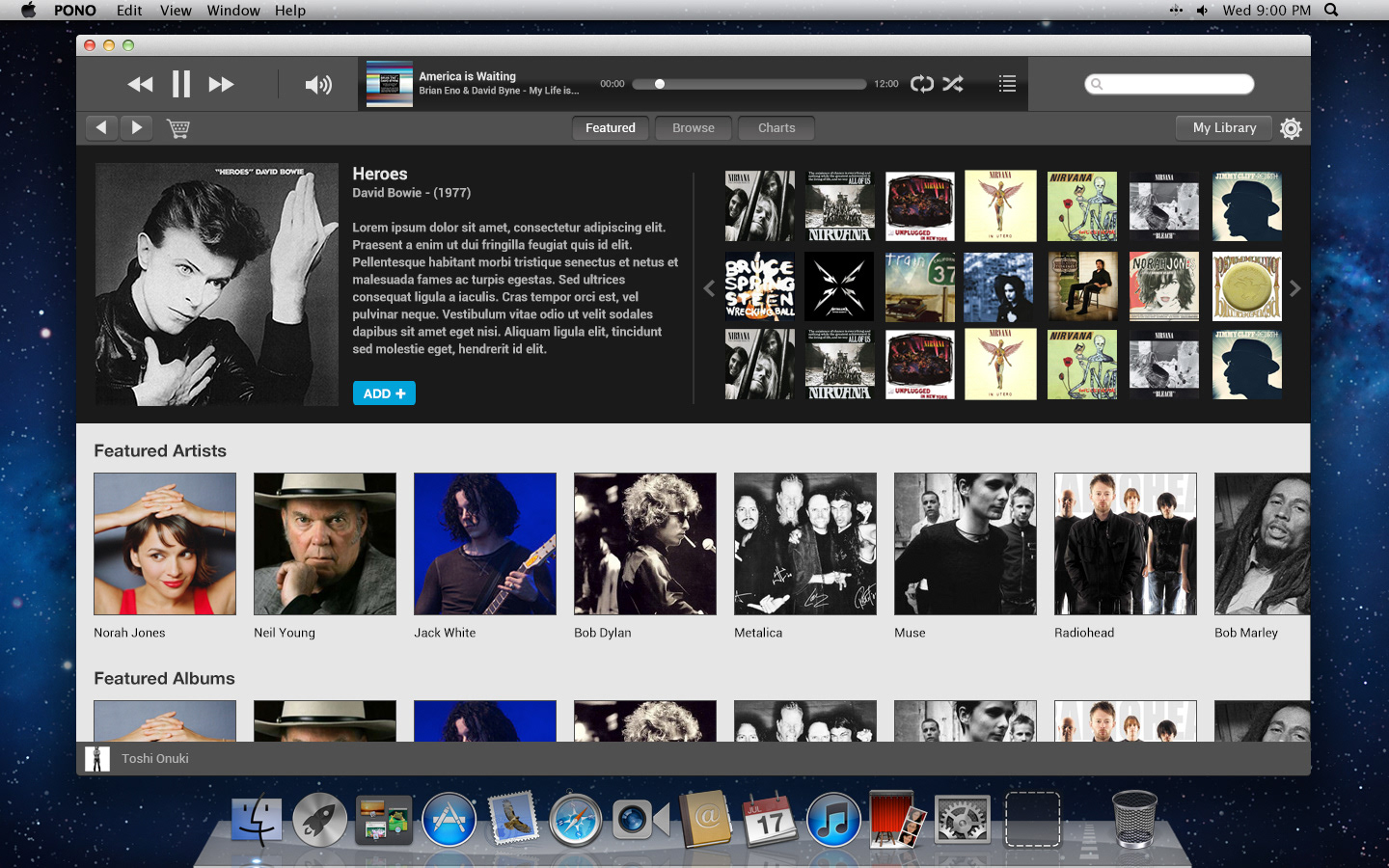This screenshot has width=1389, height=868.
Task: Open the View menu
Action: tap(176, 11)
